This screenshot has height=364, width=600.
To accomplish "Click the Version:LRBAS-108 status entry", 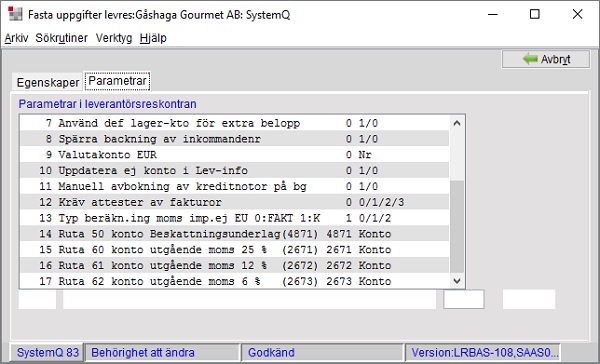I will pos(482,353).
